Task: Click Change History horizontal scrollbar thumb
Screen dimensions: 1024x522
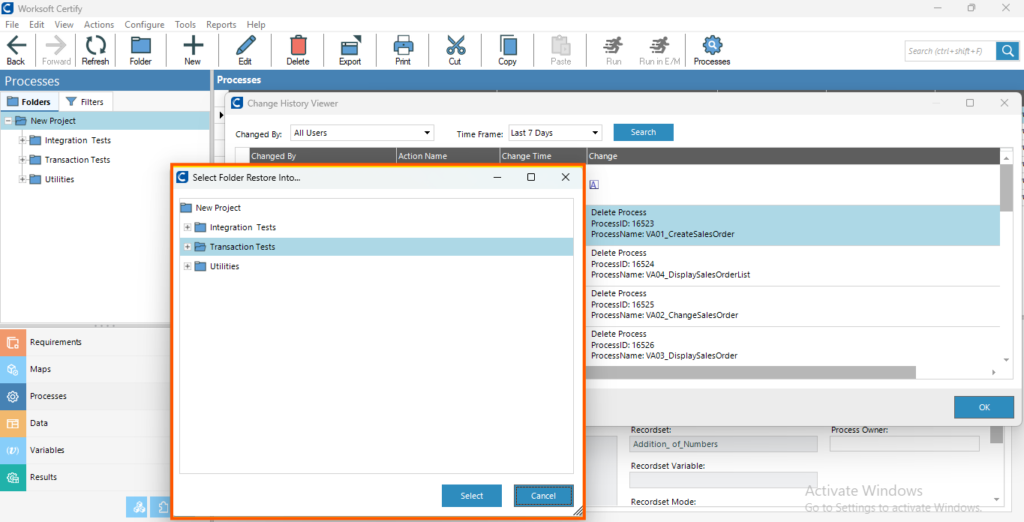Action: 750,372
